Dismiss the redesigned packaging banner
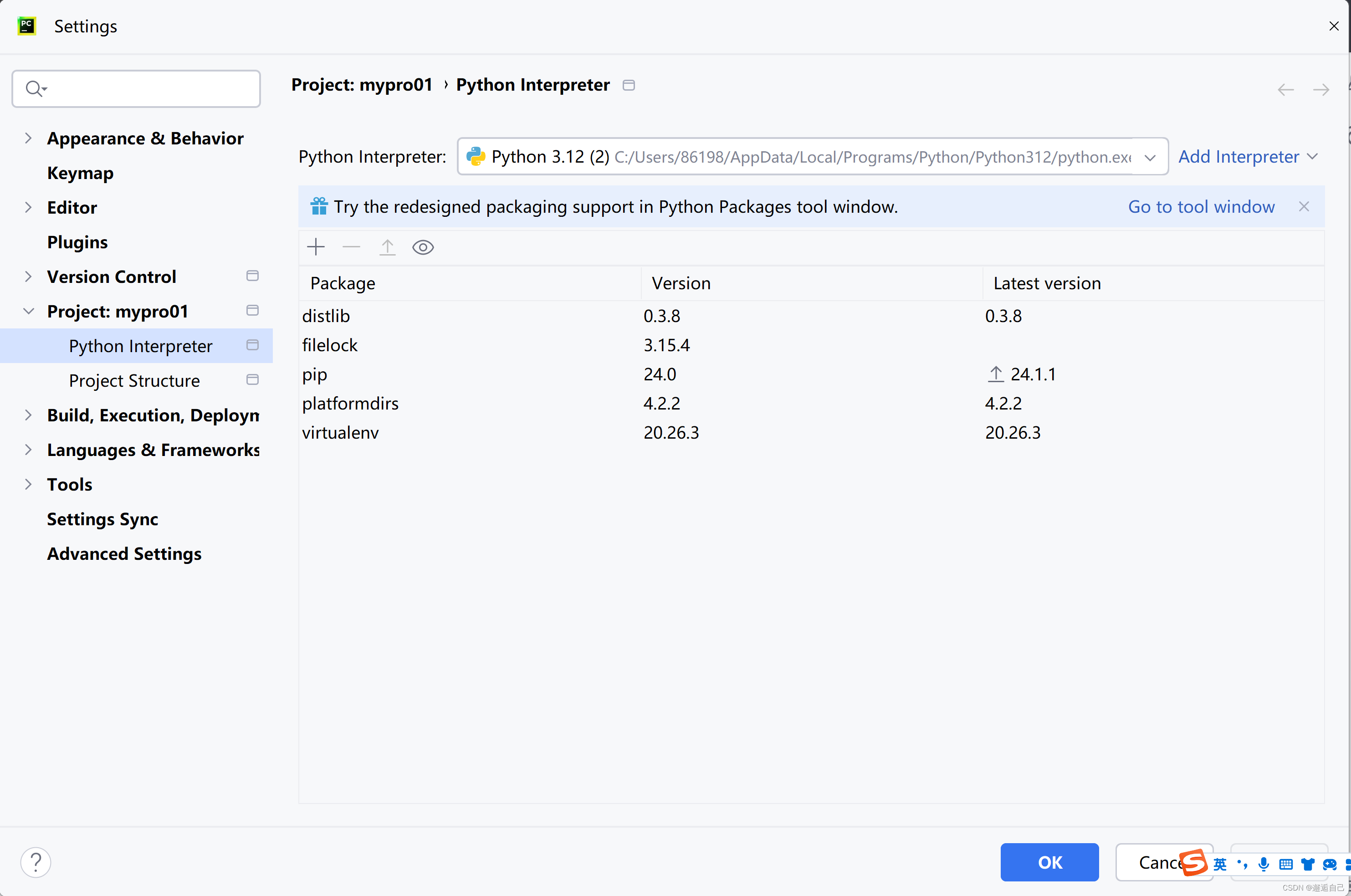1351x896 pixels. coord(1304,206)
